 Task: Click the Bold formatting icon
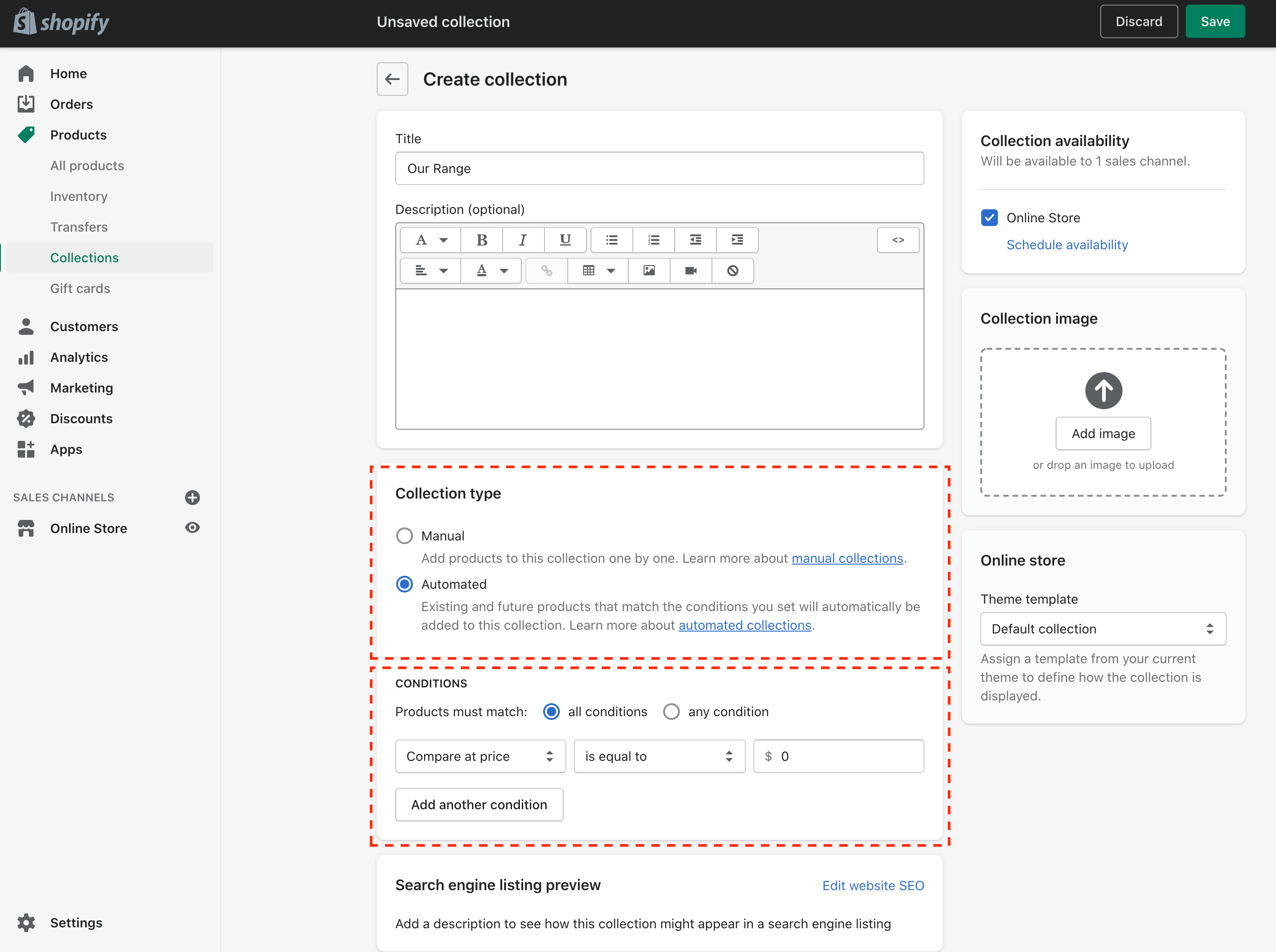pos(482,240)
